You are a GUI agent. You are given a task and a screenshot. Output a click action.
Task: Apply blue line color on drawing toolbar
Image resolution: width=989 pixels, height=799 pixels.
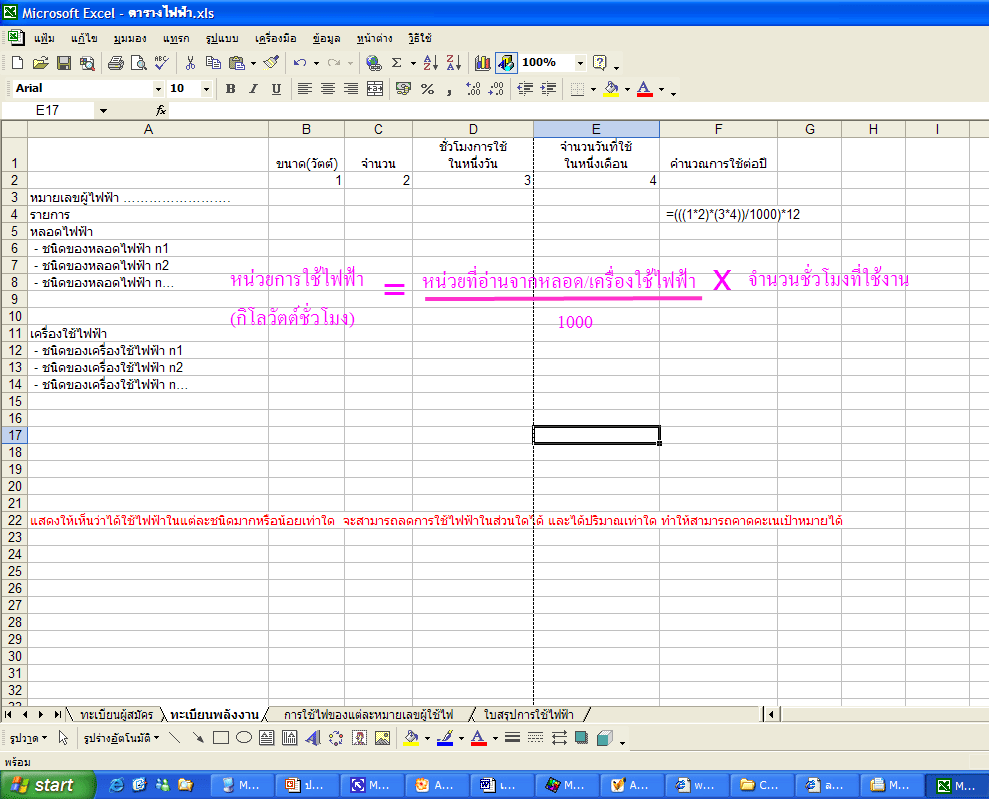click(x=445, y=738)
